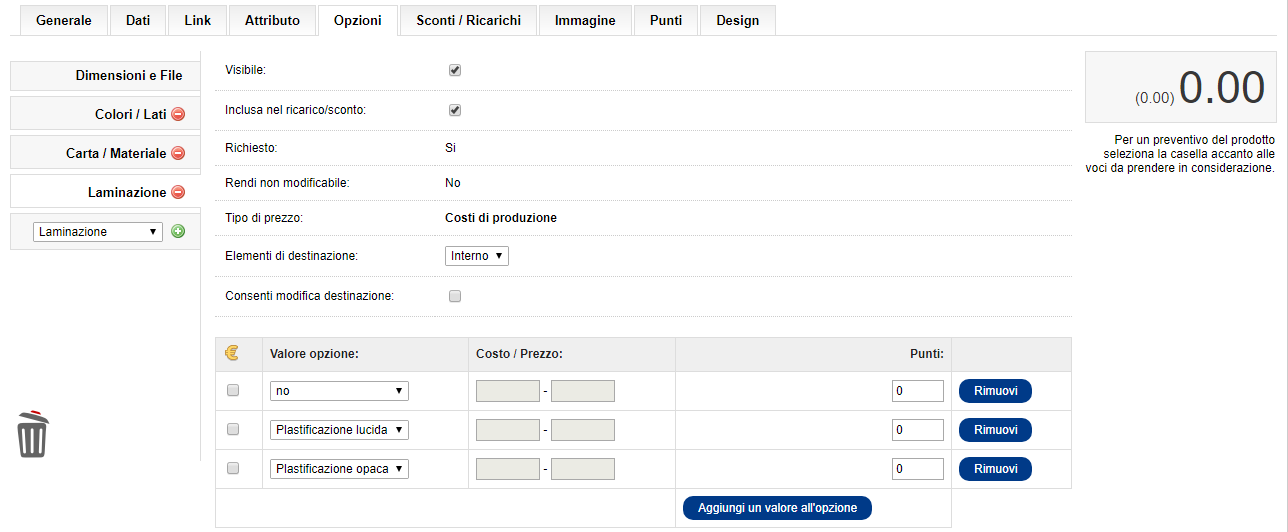
Task: Switch to the Sconti / Ricarichi tab
Action: (469, 20)
